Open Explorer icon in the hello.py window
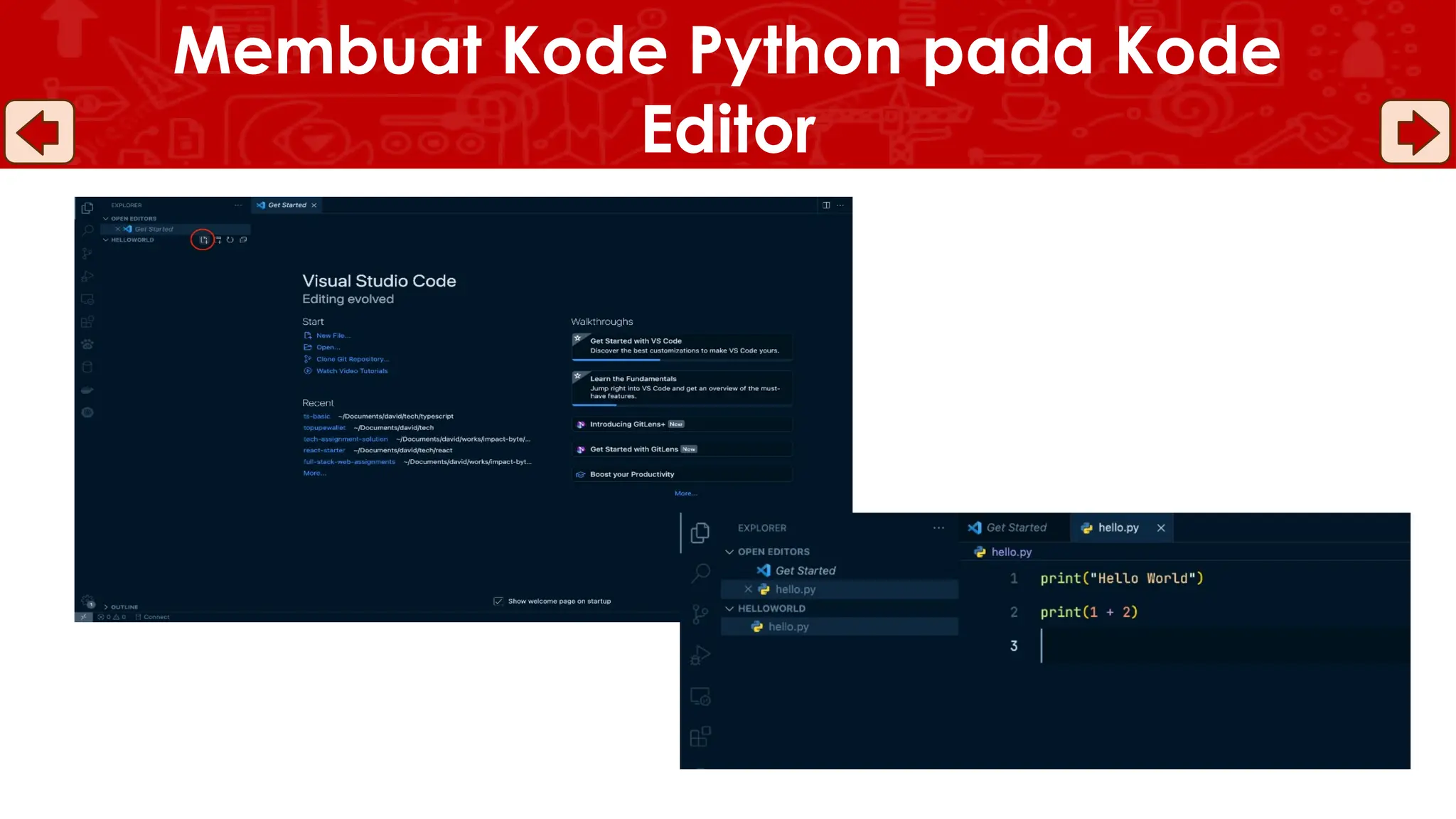Viewport: 1456px width, 819px height. coord(700,532)
